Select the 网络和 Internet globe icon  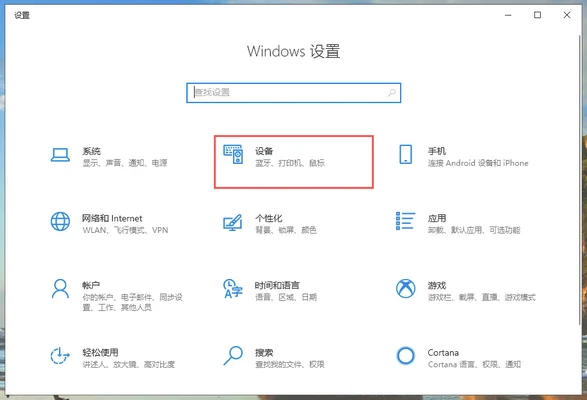tap(60, 221)
